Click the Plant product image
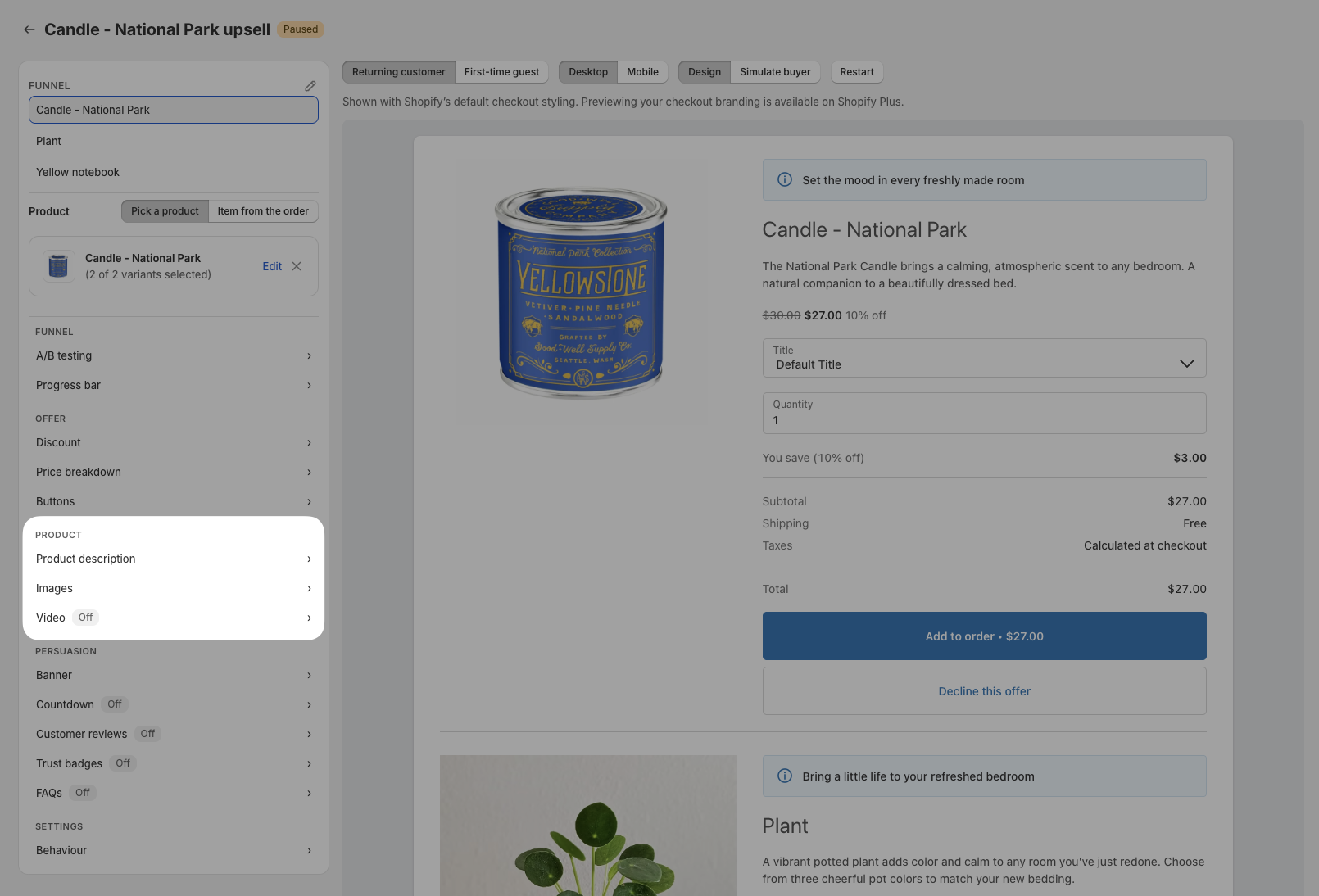 pyautogui.click(x=588, y=826)
